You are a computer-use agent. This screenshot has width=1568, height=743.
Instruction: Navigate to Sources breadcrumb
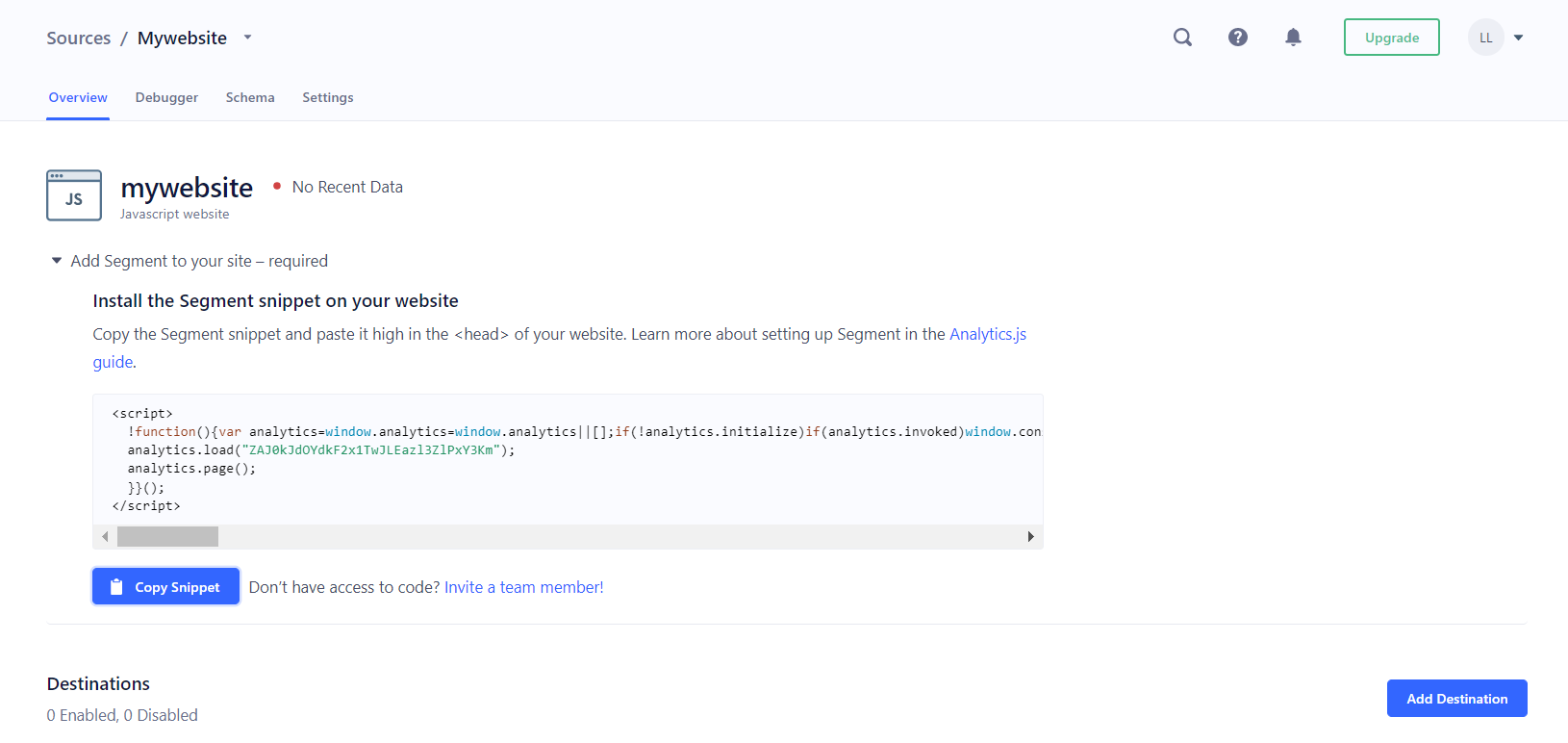pyautogui.click(x=79, y=38)
